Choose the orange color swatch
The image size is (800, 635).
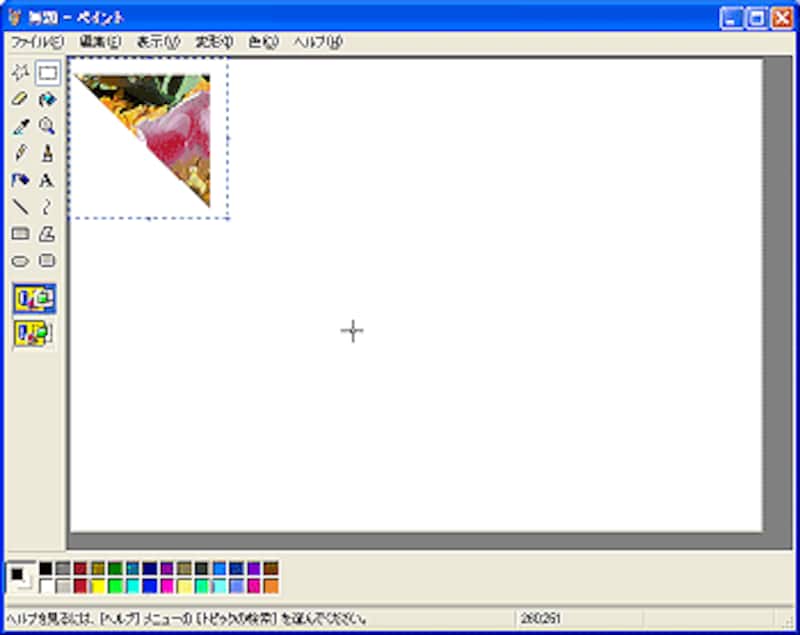271,586
